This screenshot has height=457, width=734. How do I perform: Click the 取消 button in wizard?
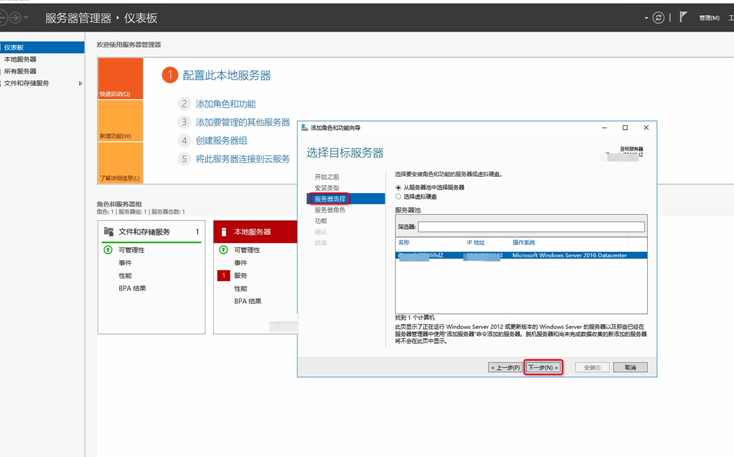tap(630, 368)
